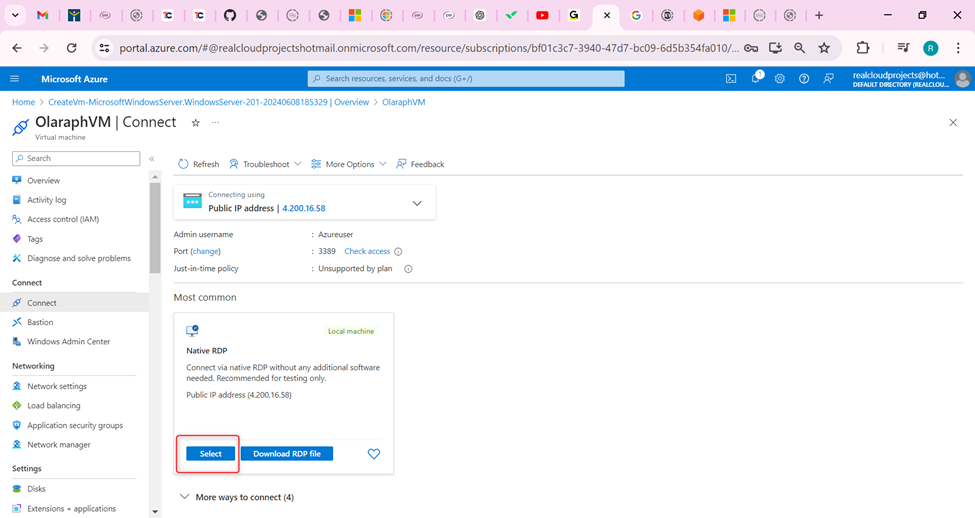The height and width of the screenshot is (518, 975).
Task: Switch to the YouTube browser tab
Action: (x=542, y=15)
